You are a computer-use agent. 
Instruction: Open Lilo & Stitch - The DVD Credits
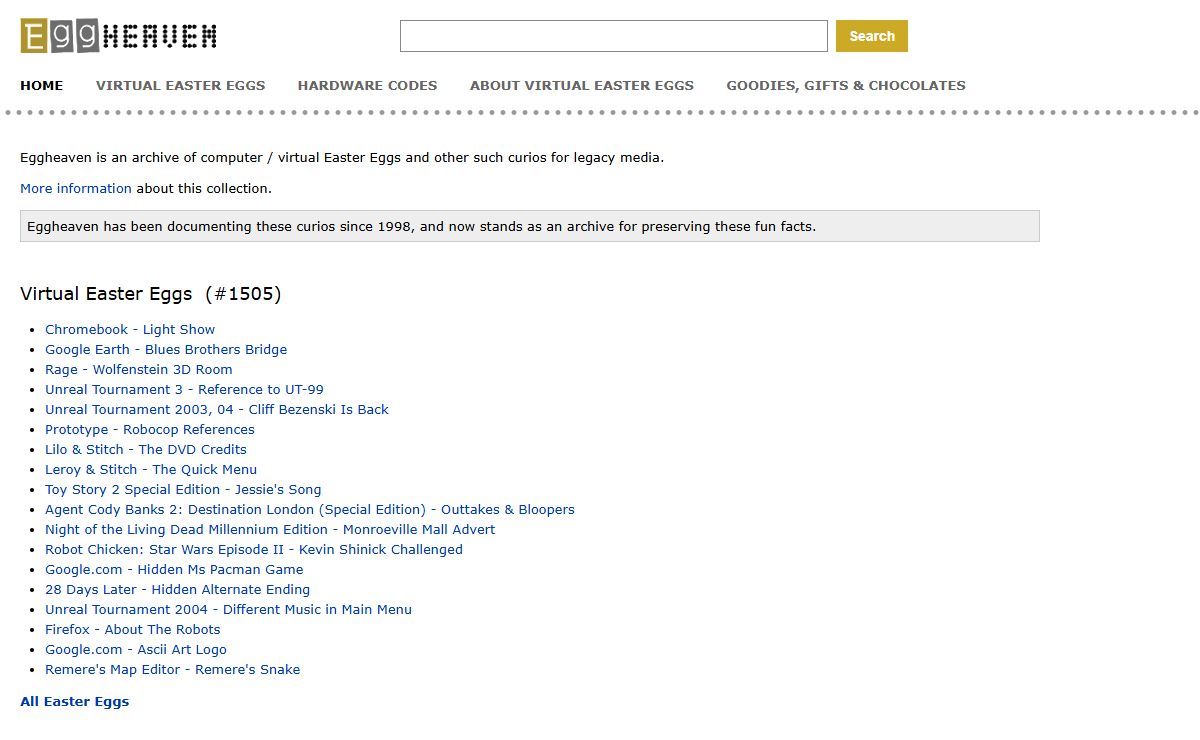[146, 449]
